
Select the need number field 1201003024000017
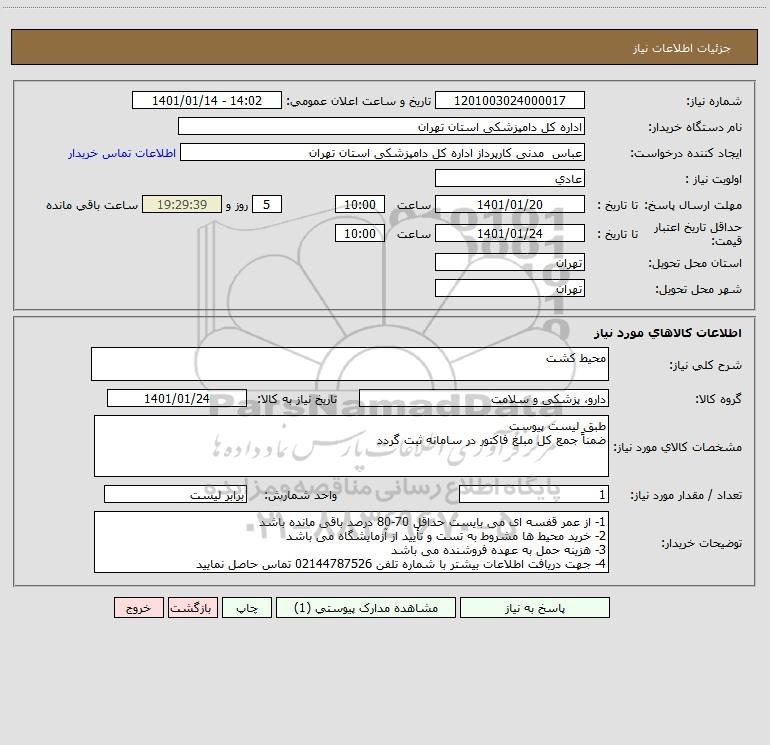click(x=510, y=100)
